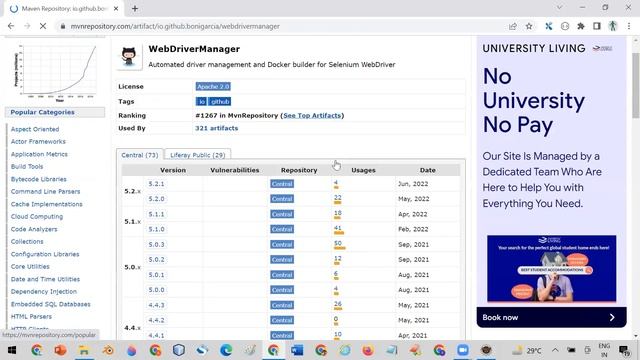This screenshot has width=640, height=360.
Task: Open the Dependency Injection category
Action: coord(44,291)
